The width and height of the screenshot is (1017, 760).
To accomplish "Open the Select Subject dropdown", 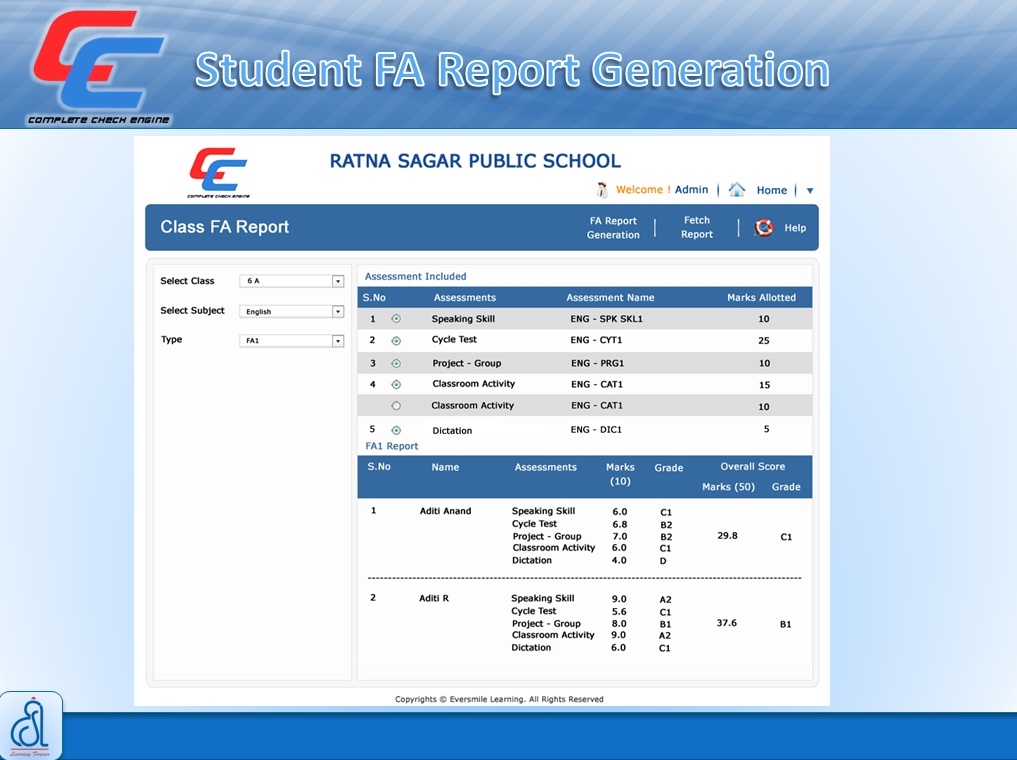I will point(292,311).
